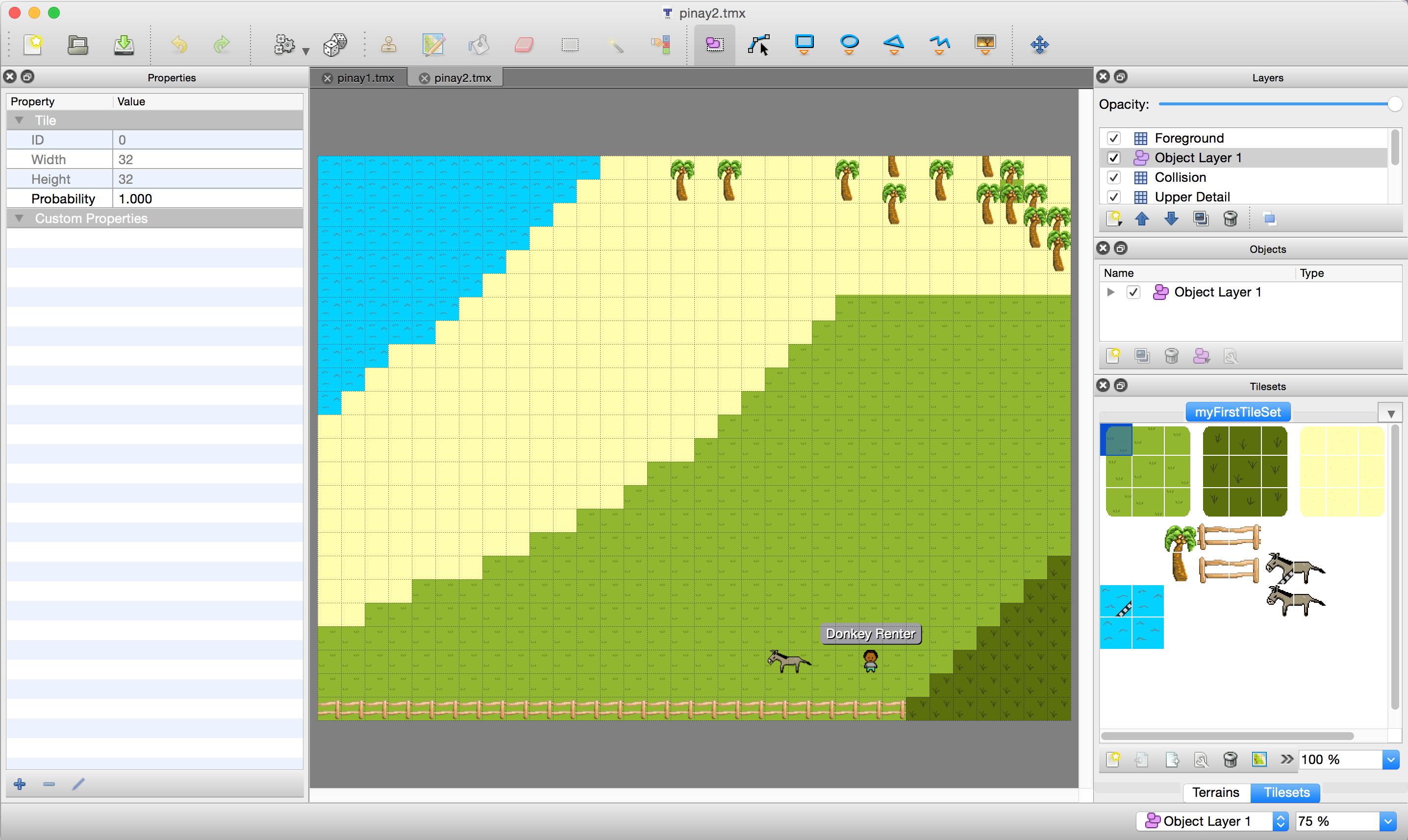Select the Insert Ellipse tool

[x=849, y=44]
